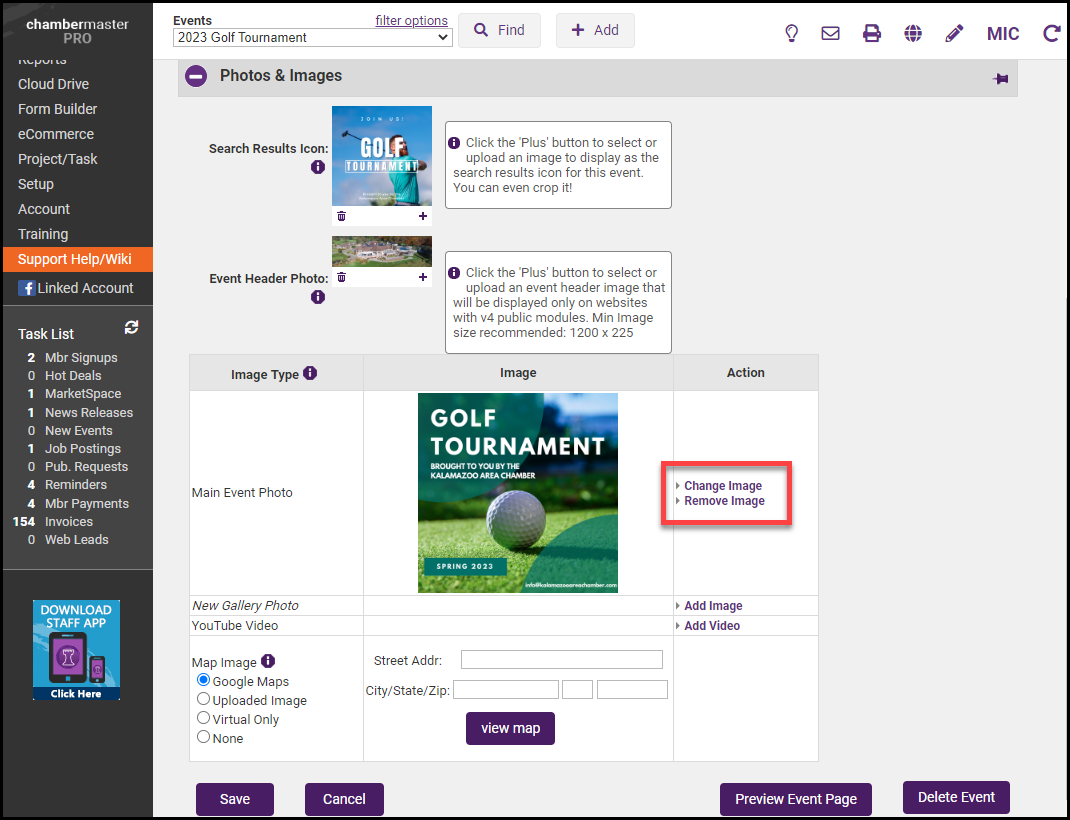Select the Uploaded Image radio button
Image resolution: width=1070 pixels, height=820 pixels.
[204, 700]
